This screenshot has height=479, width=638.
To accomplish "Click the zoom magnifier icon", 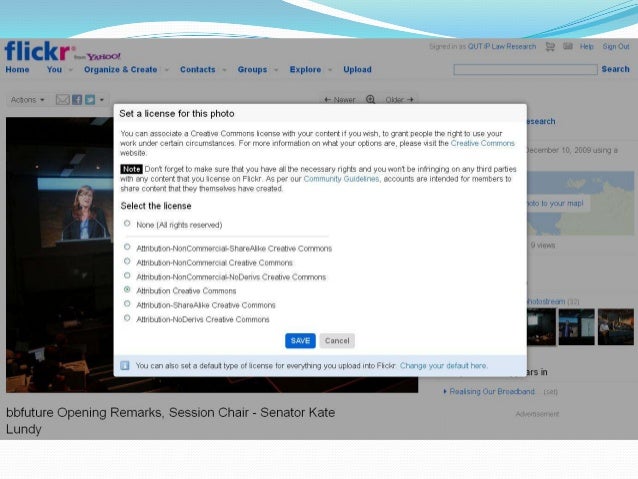I will pos(370,99).
